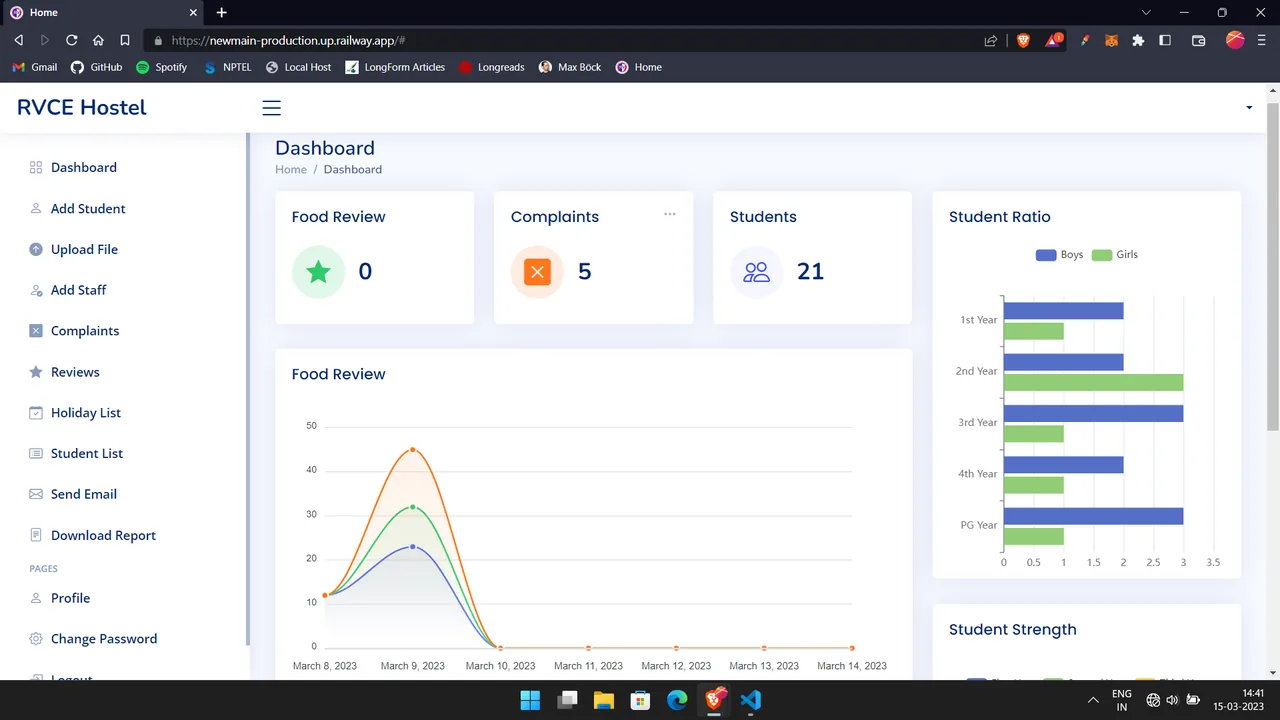Open the Spotify bookmark

(161, 67)
